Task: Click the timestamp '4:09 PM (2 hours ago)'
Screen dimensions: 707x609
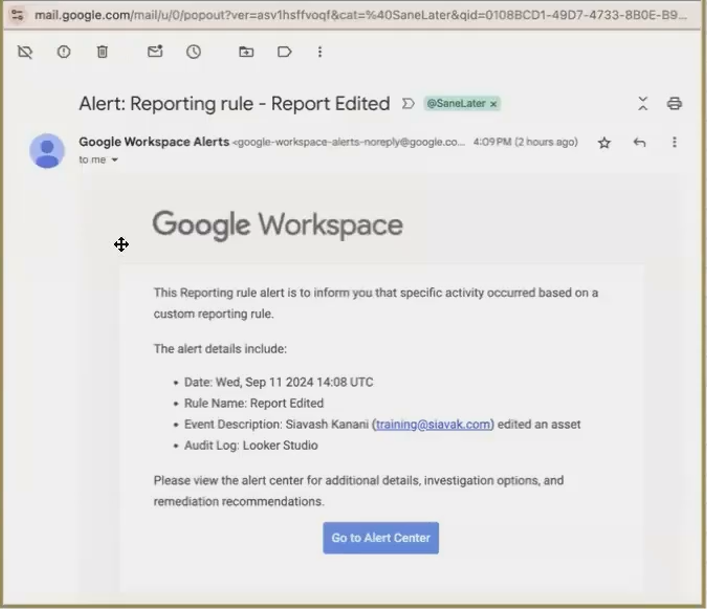Action: 525,142
